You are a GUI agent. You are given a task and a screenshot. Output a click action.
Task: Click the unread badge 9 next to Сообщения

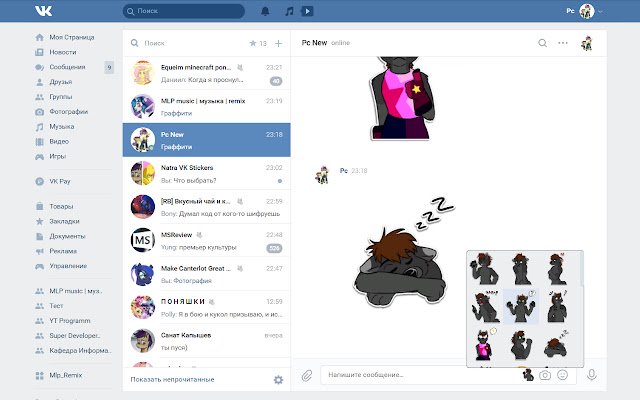(109, 67)
